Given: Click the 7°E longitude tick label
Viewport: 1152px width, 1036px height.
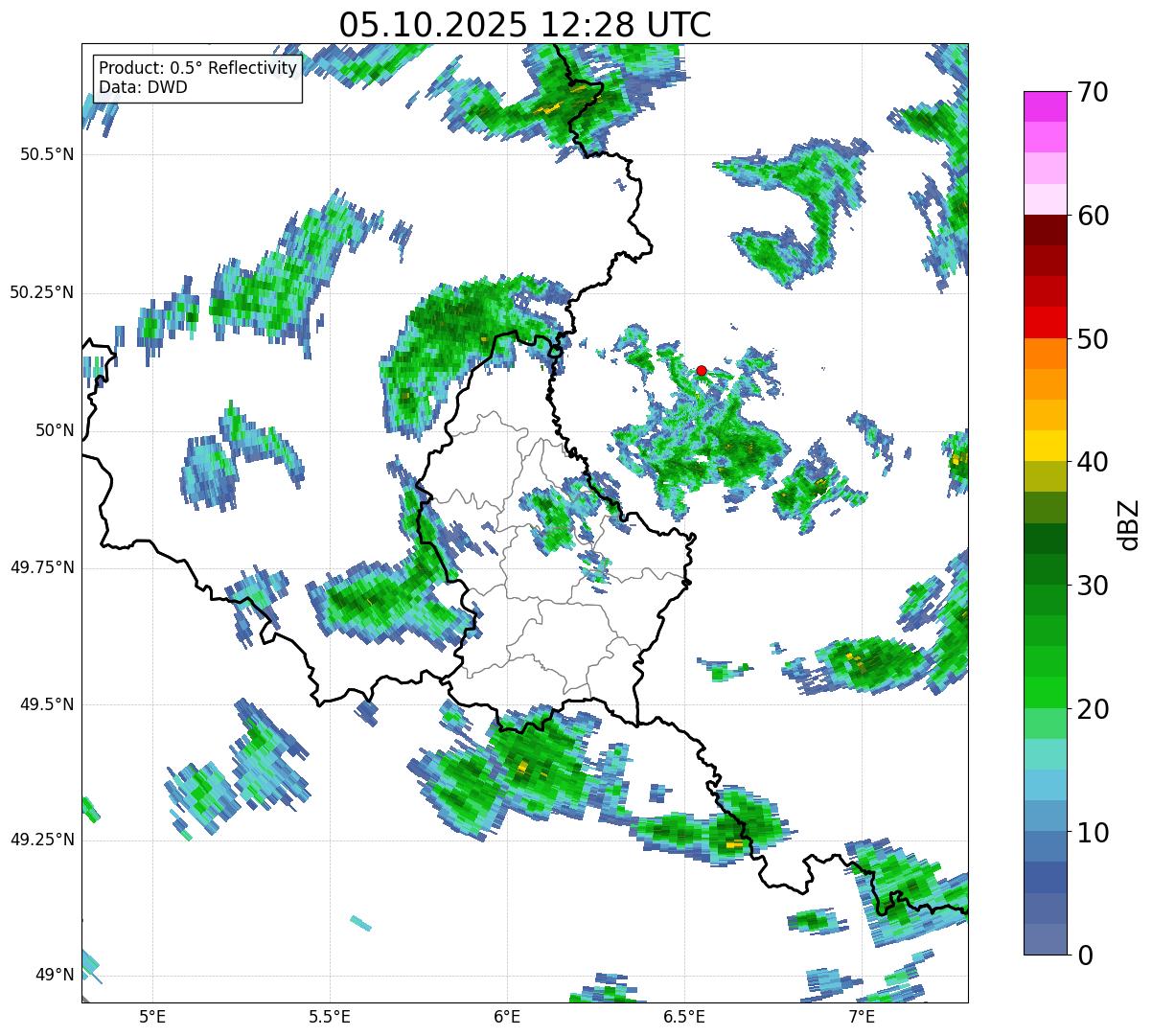Looking at the screenshot, I should (862, 1016).
